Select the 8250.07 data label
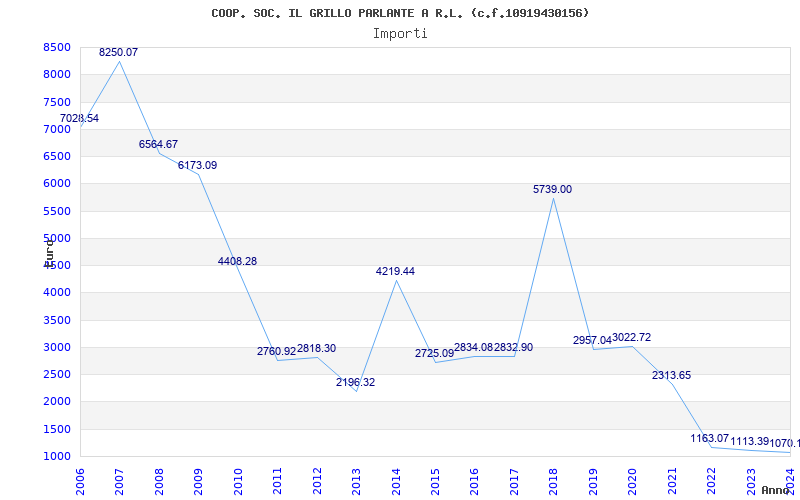This screenshot has height=500, width=800. (118, 52)
